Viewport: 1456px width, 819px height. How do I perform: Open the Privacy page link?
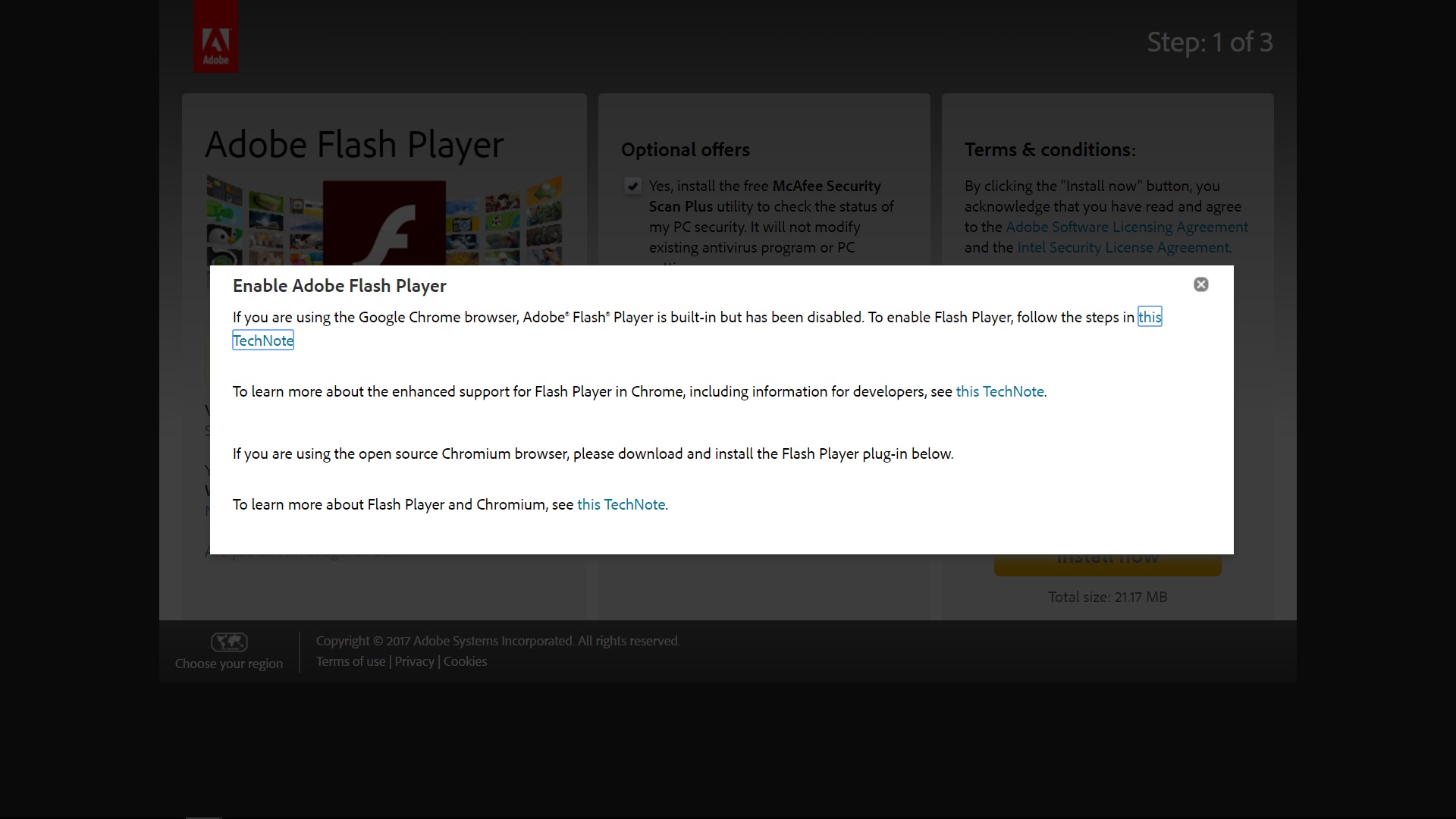click(414, 661)
